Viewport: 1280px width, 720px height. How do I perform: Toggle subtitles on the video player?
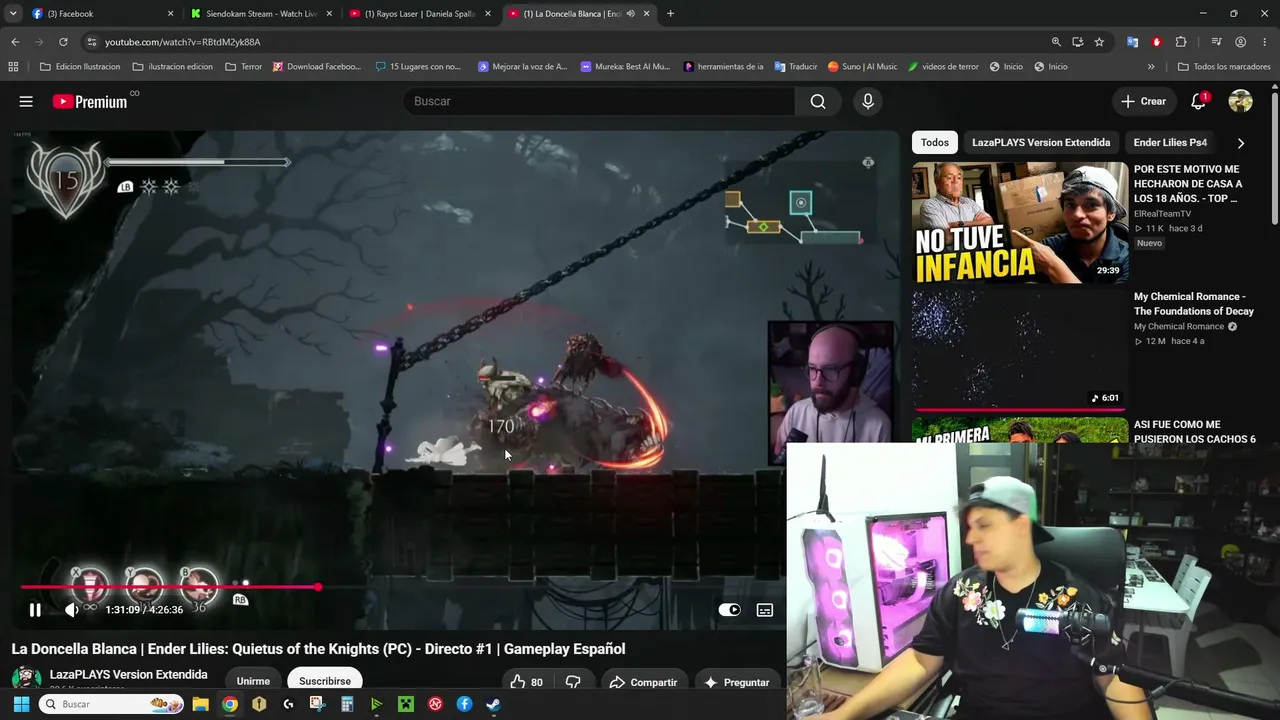point(765,610)
